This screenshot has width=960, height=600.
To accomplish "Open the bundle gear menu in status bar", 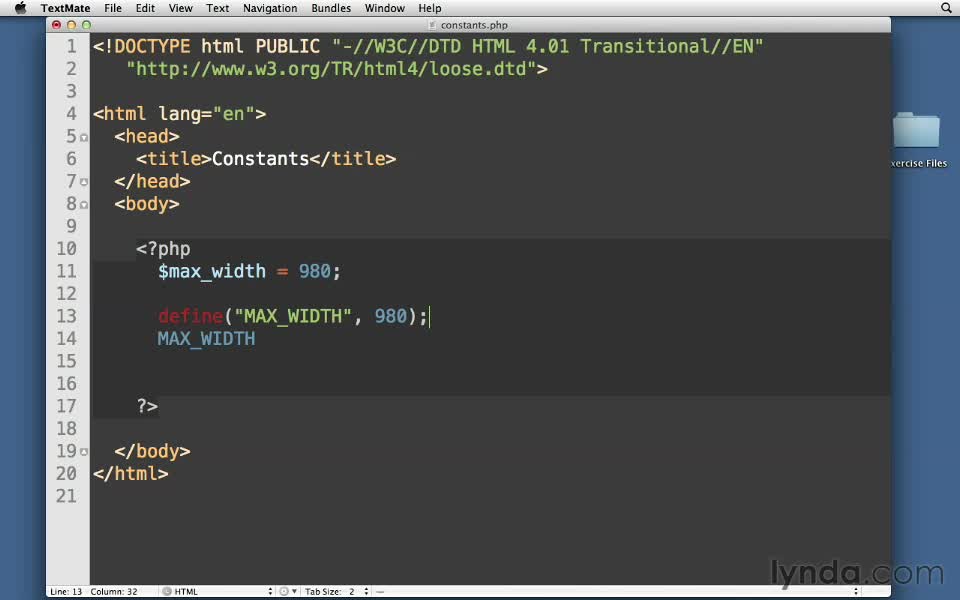I will 285,591.
